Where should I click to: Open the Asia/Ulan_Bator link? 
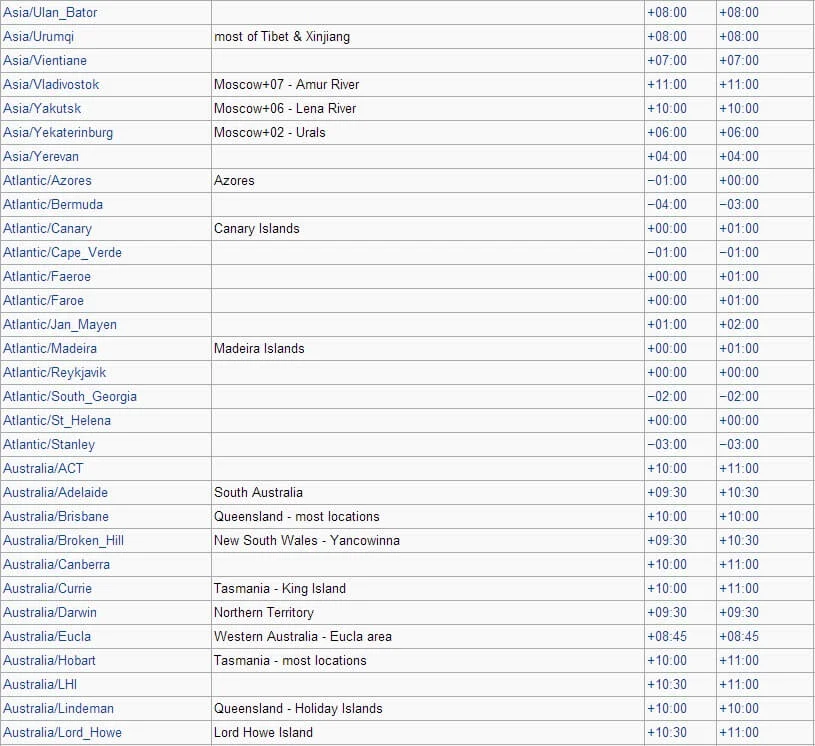pos(50,12)
